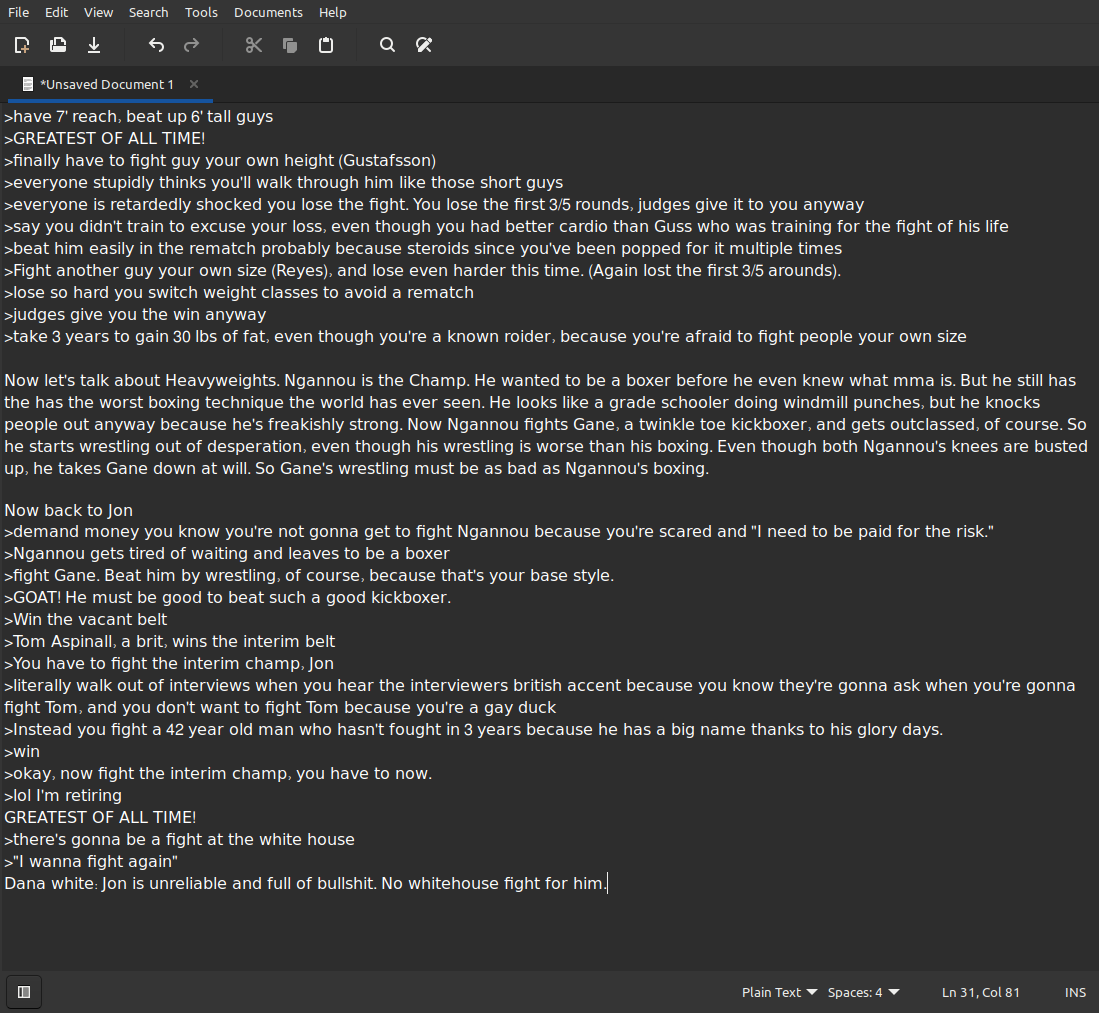Screen dimensions: 1099x1013
Task: Open the Tools menu
Action: [201, 13]
